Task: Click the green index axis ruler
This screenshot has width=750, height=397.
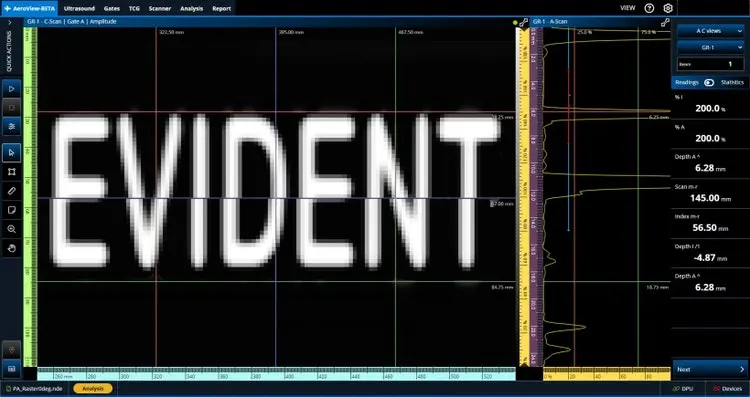Action: pyautogui.click(x=31, y=197)
